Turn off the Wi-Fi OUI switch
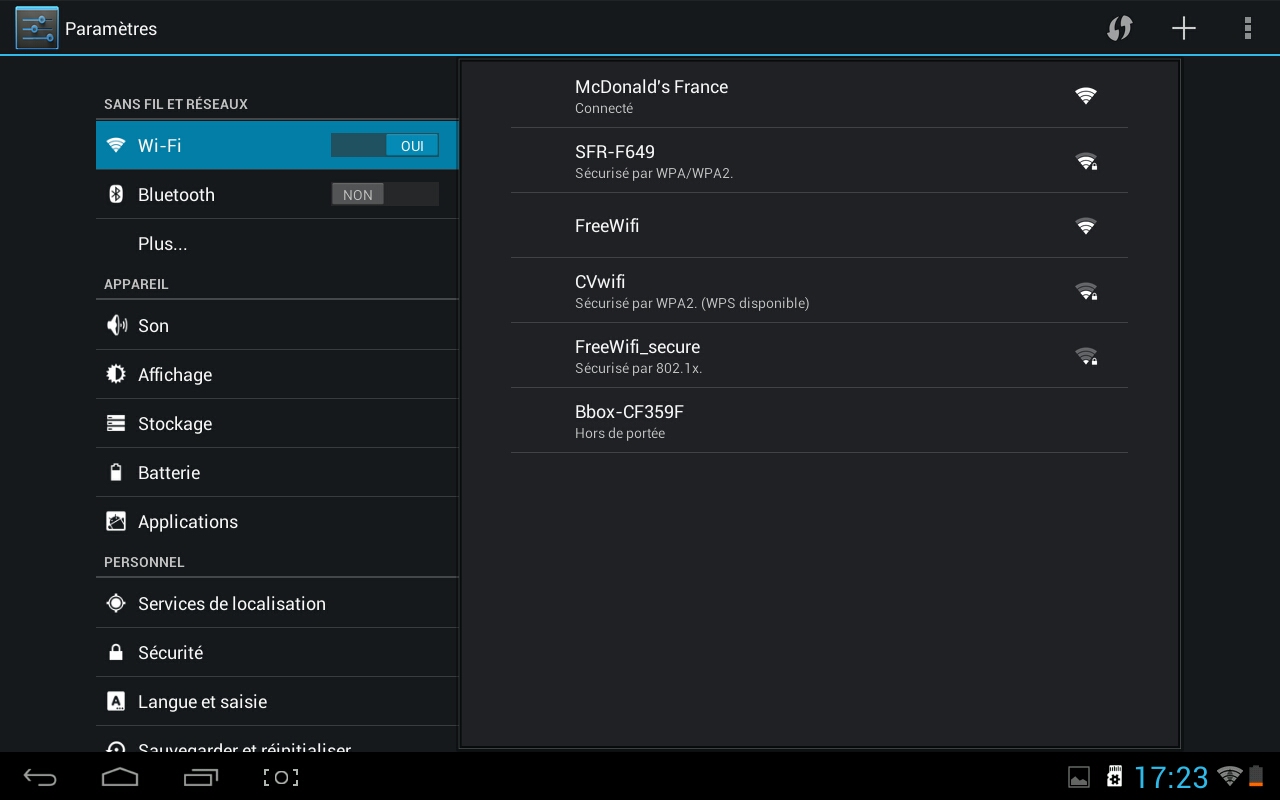This screenshot has height=800, width=1280. pyautogui.click(x=385, y=145)
